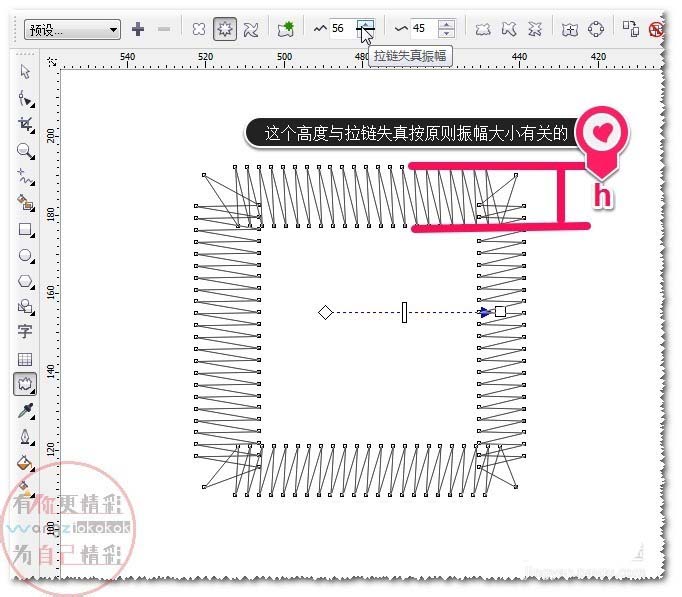Screen dimensions: 682x597
Task: Select the Ellipse tool
Action: click(25, 255)
